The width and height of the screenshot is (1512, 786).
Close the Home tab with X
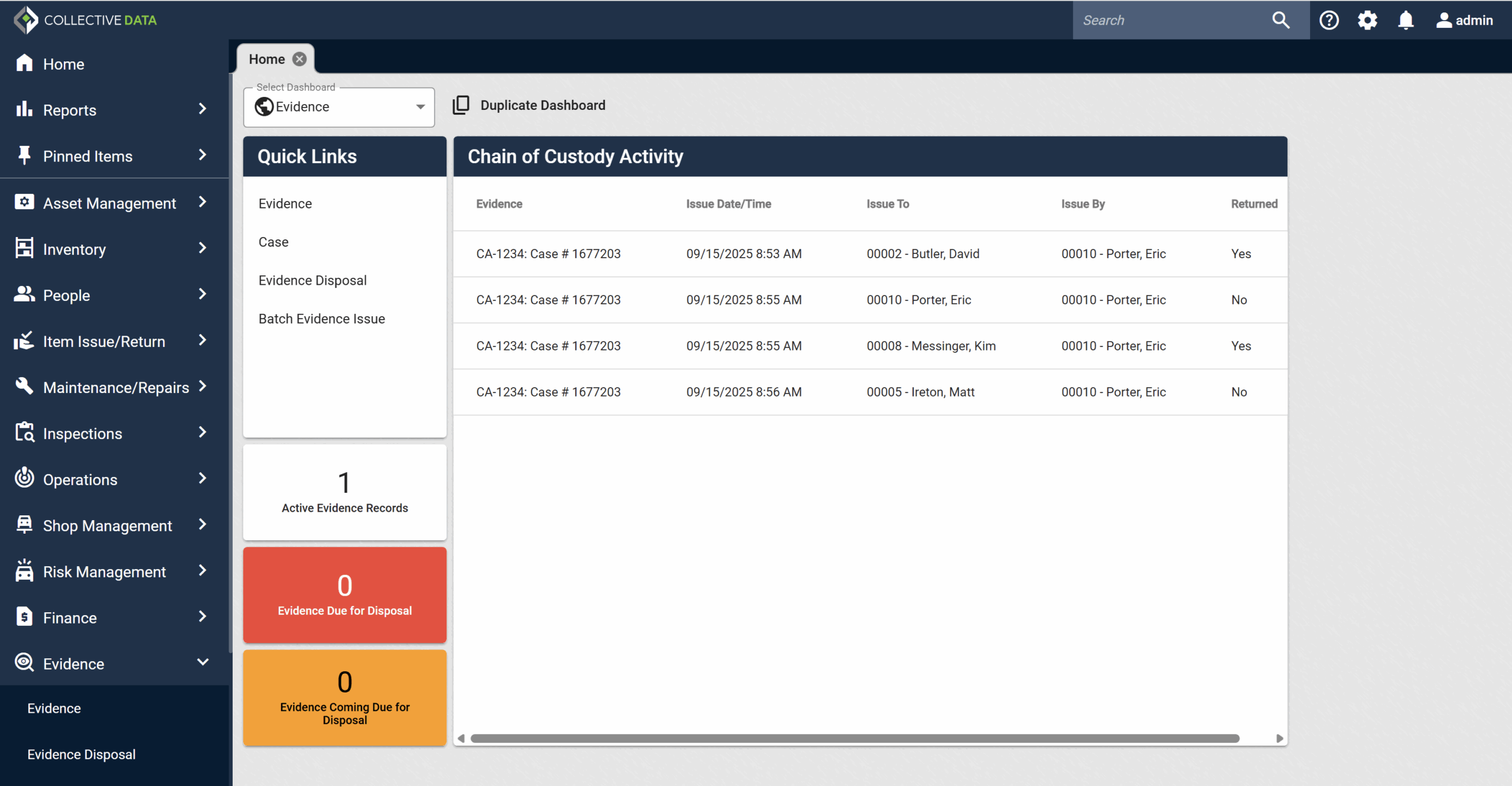(299, 59)
